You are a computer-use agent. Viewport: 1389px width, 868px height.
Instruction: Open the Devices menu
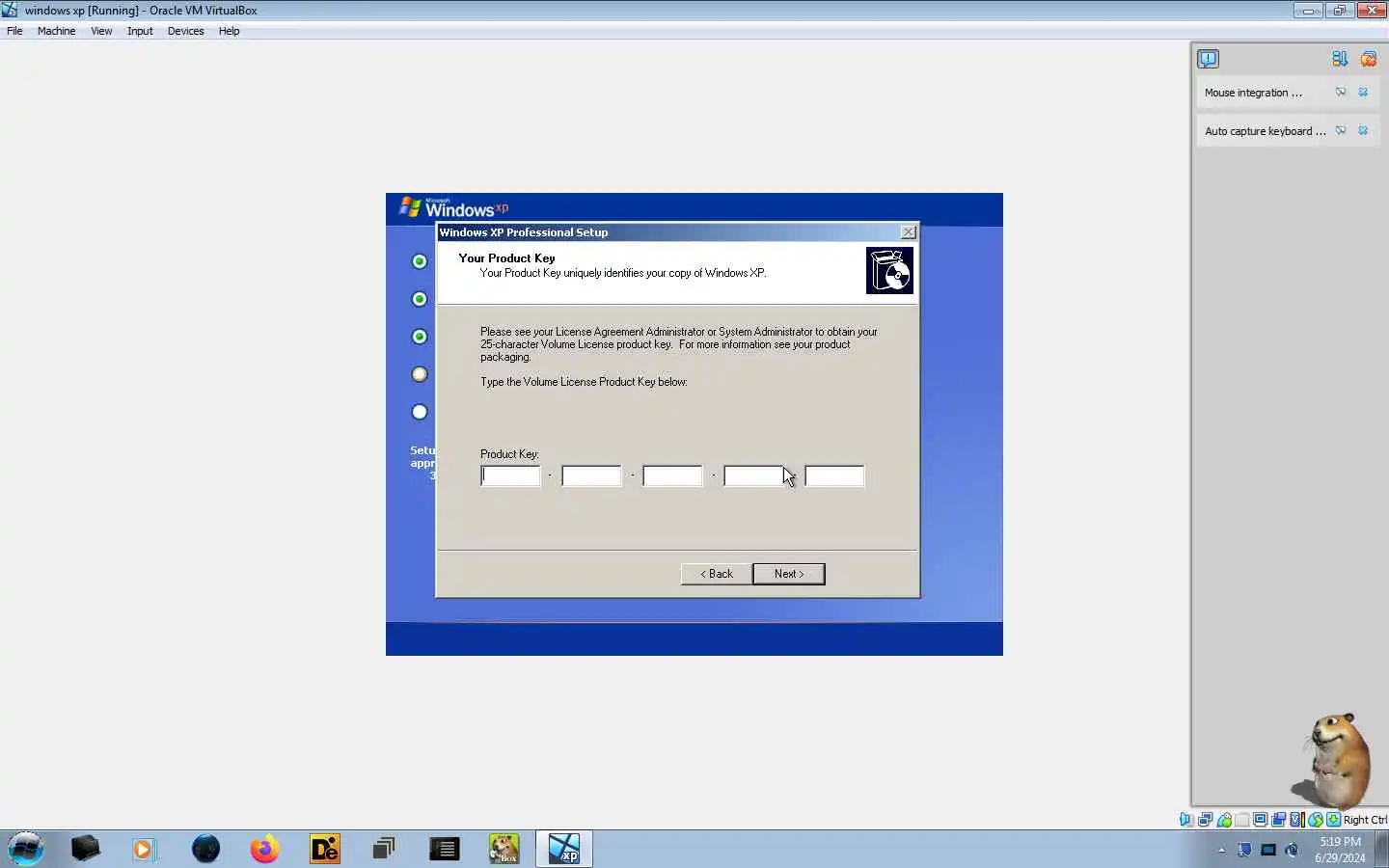coord(185,31)
